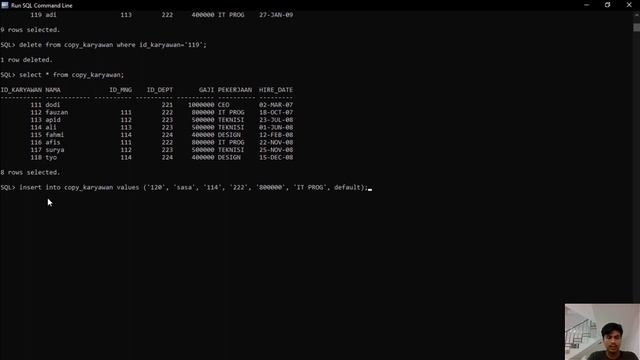The height and width of the screenshot is (360, 640).
Task: Click hire date 15-DEC-08
Action: tap(276, 158)
